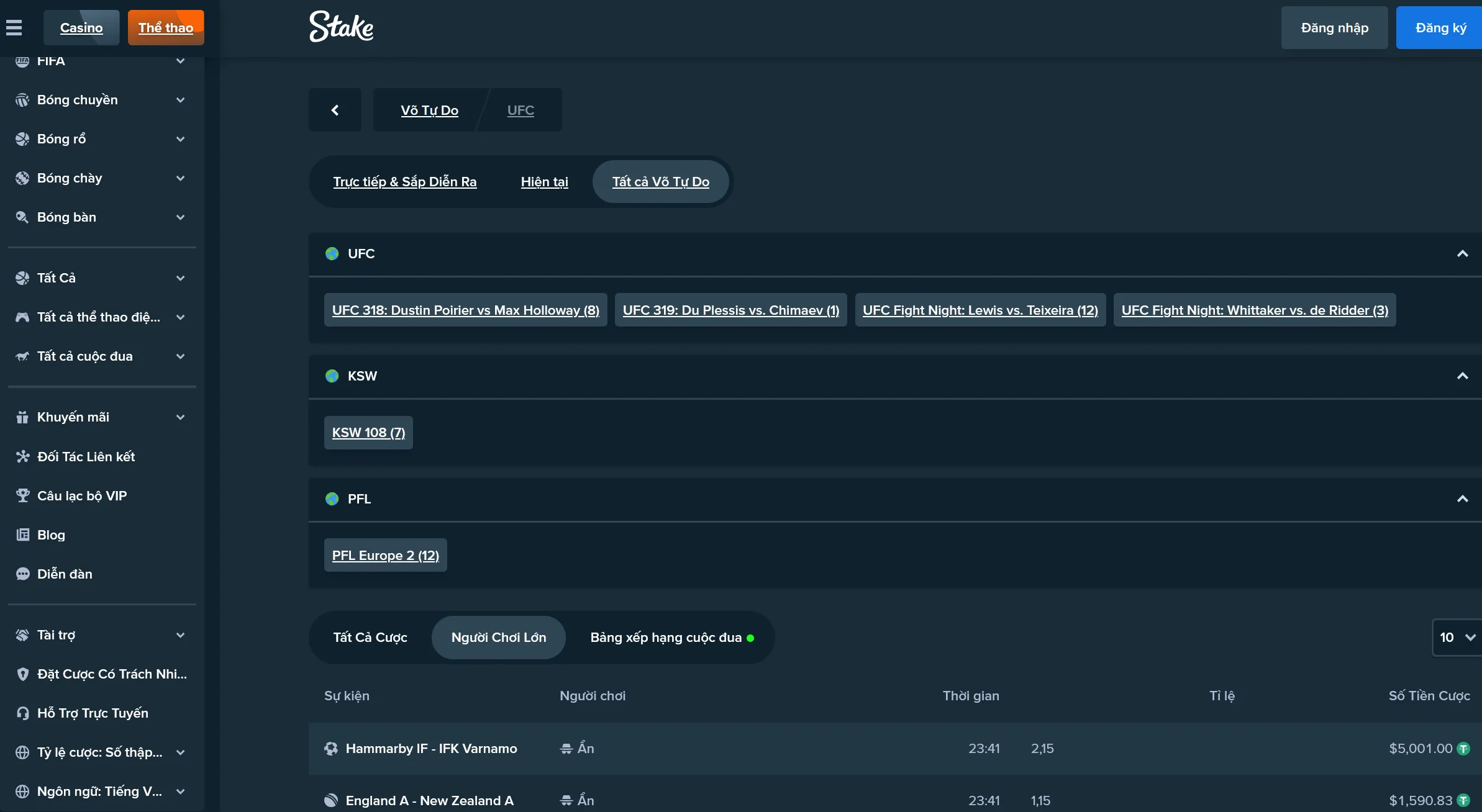Collapse the UFC section
This screenshot has width=1482, height=812.
point(1462,253)
